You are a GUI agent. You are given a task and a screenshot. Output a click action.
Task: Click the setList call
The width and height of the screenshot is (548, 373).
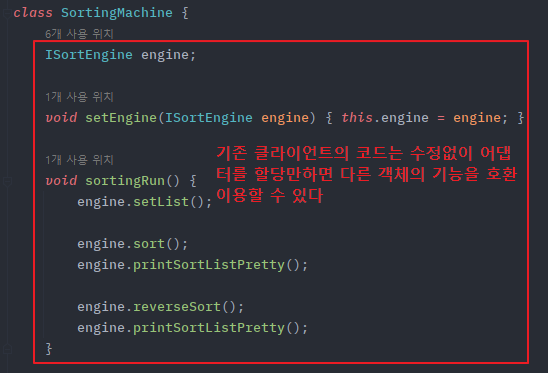click(x=161, y=202)
